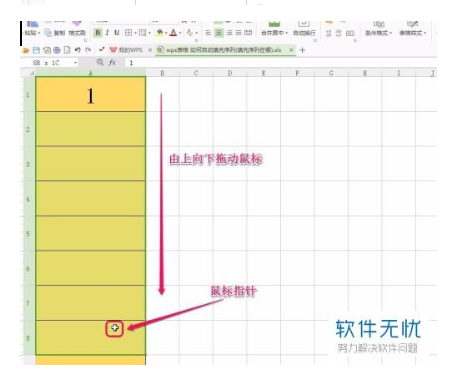The width and height of the screenshot is (461, 375).
Task: Click the Paste (粘贴) button
Action: [31, 28]
